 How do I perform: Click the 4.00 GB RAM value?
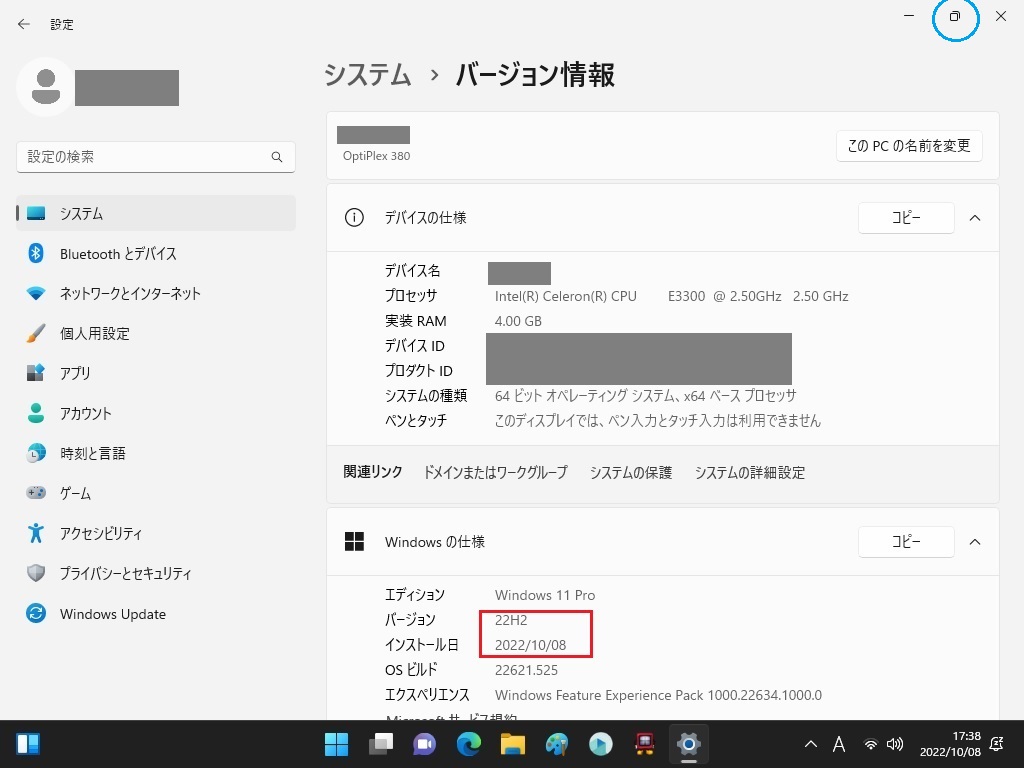click(x=518, y=321)
